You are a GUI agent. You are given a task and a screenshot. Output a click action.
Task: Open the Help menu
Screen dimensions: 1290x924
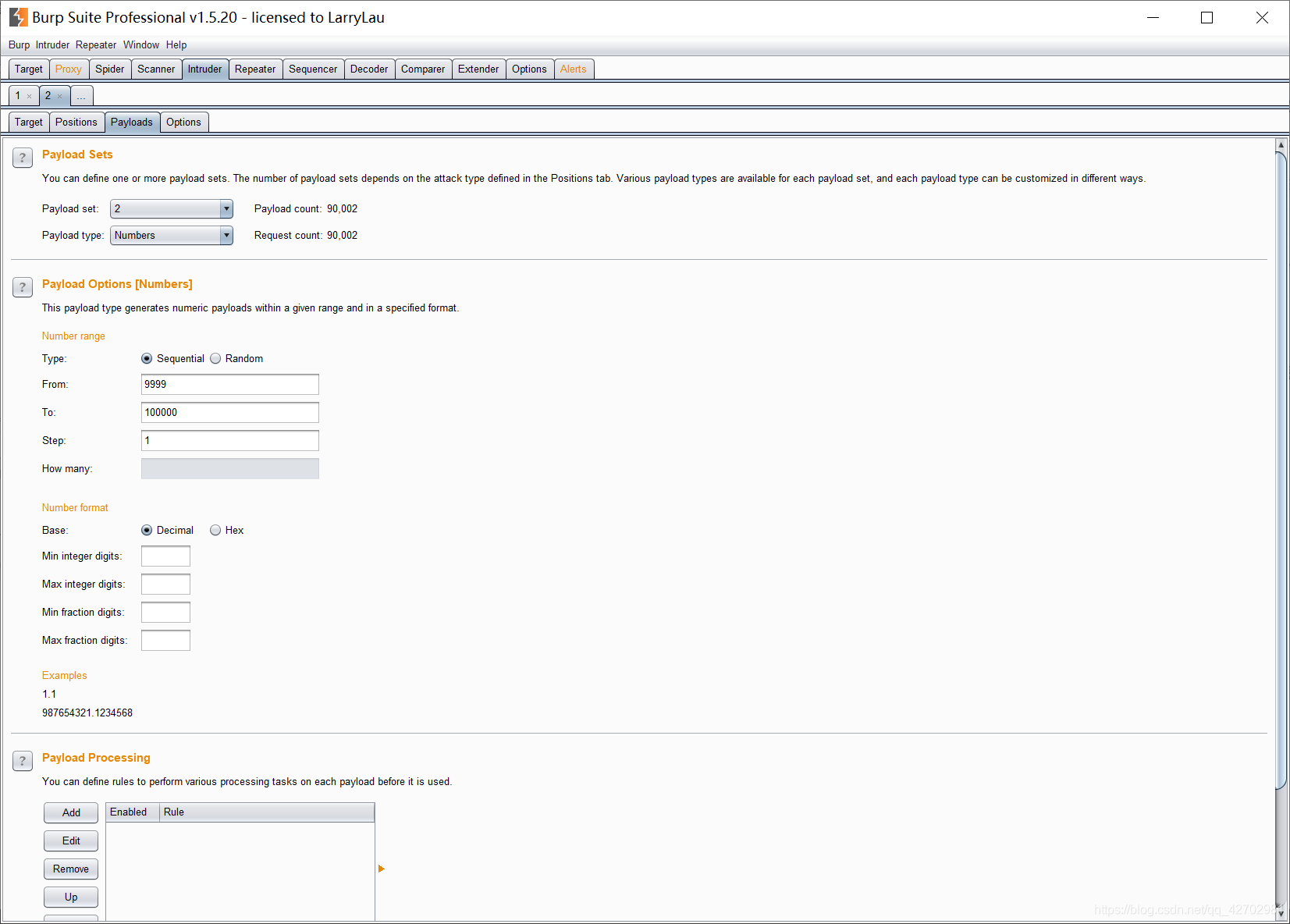point(176,45)
